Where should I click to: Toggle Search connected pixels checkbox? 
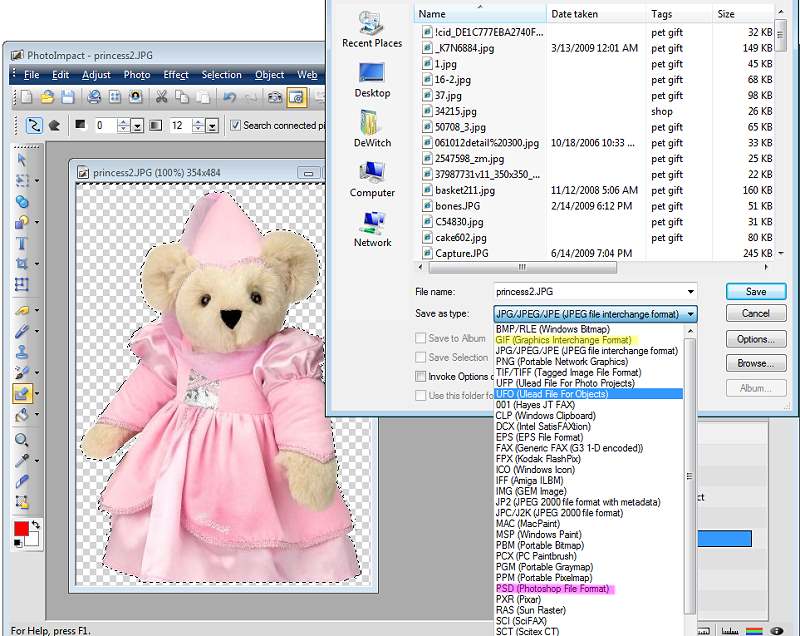tap(236, 125)
